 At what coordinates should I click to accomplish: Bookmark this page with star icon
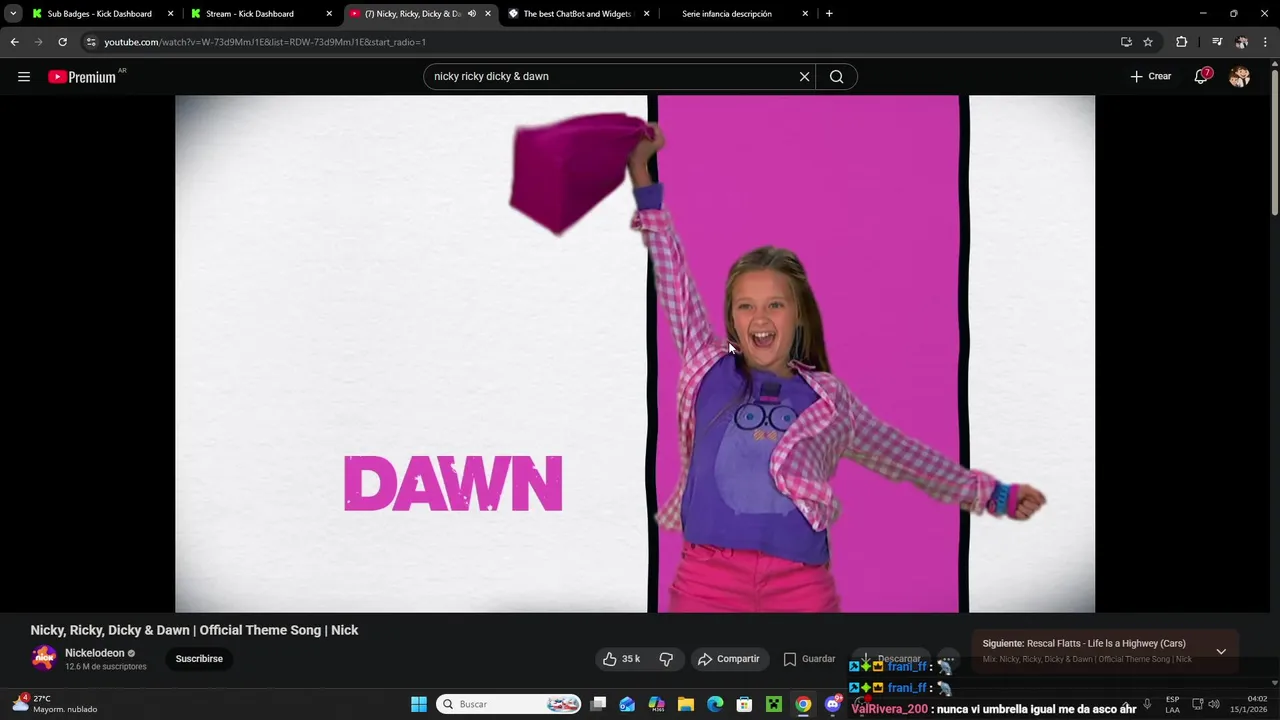pyautogui.click(x=1148, y=42)
